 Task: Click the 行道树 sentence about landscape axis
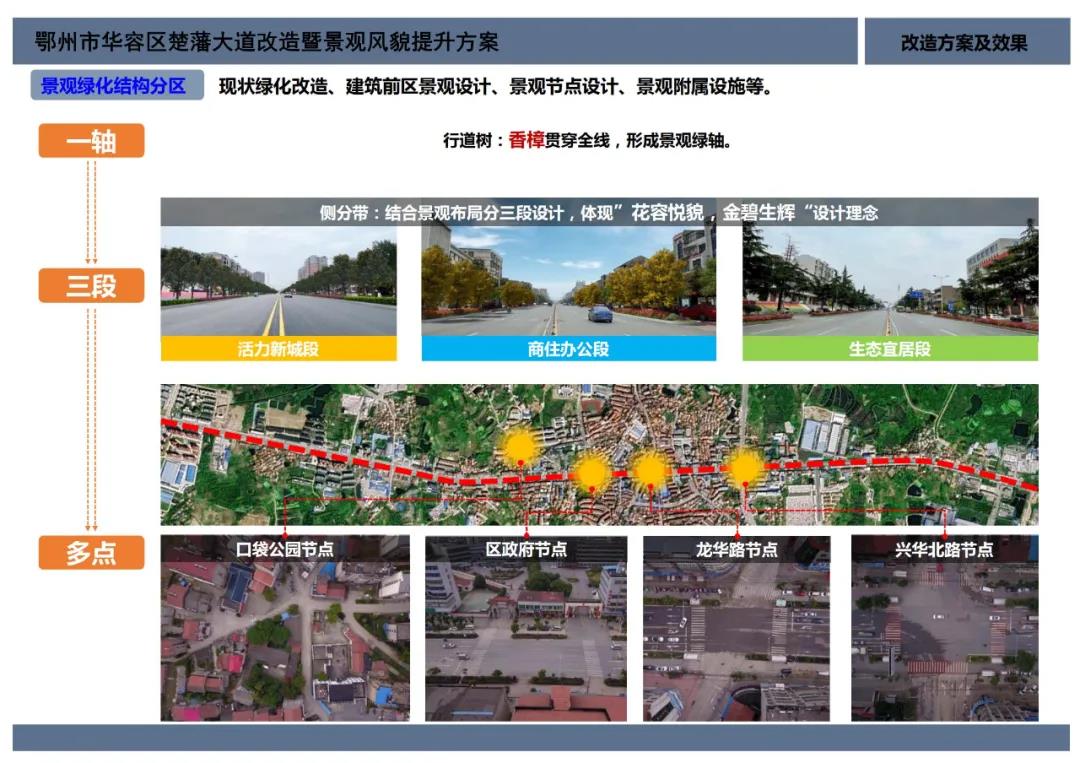(587, 140)
